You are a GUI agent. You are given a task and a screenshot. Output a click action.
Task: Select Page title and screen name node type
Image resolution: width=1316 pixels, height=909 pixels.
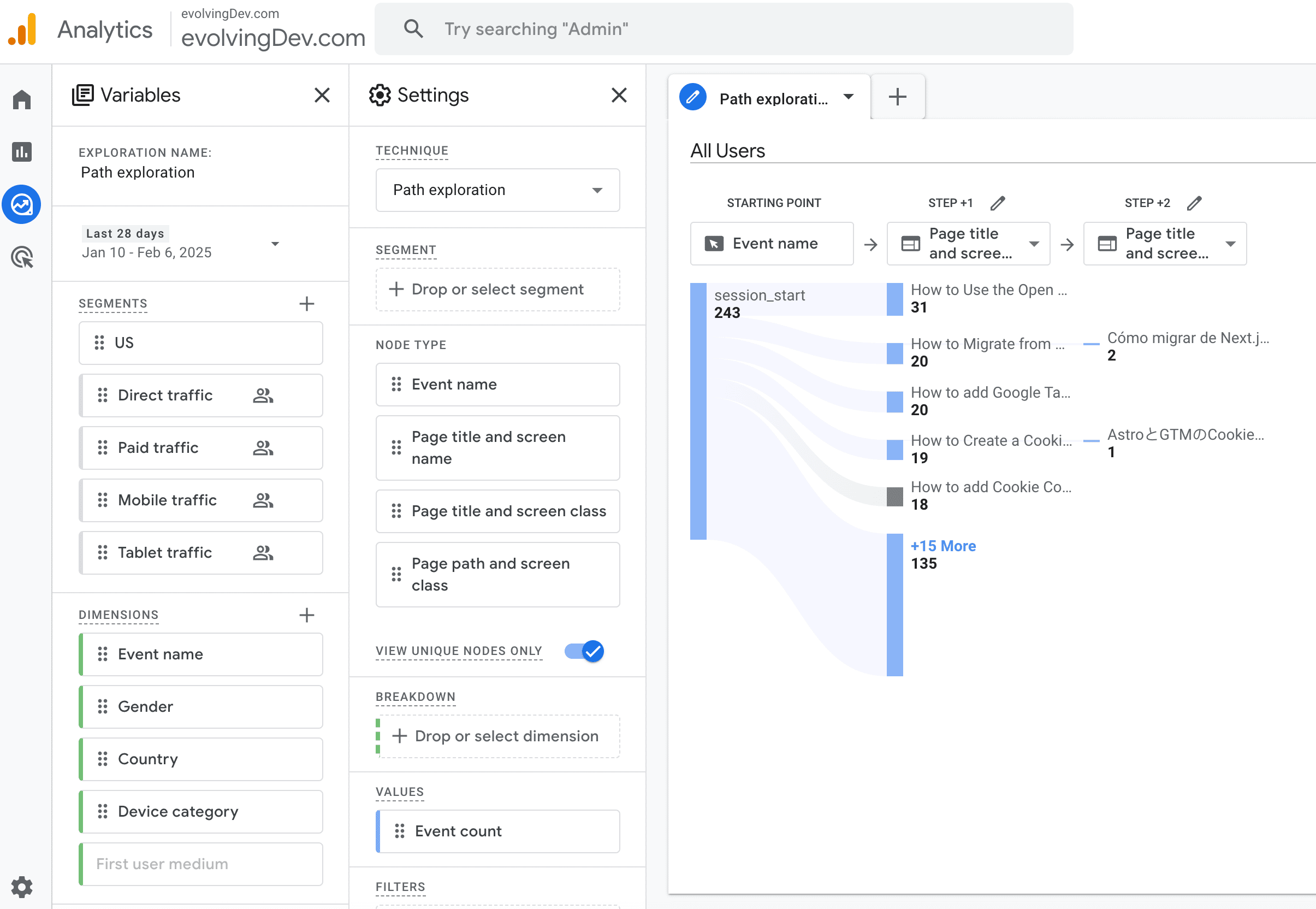tap(497, 447)
